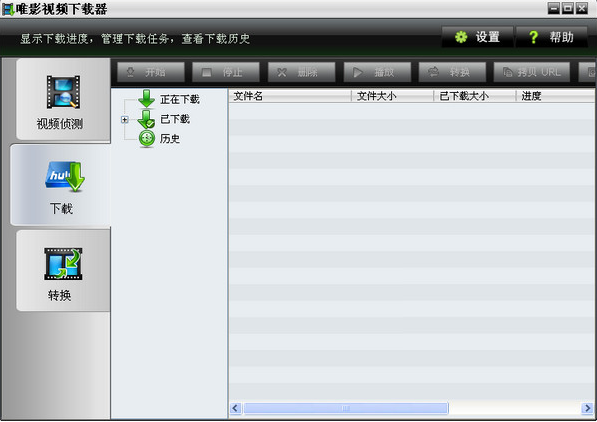This screenshot has width=597, height=422.
Task: Click the 开始 start toolbar button
Action: pyautogui.click(x=151, y=72)
